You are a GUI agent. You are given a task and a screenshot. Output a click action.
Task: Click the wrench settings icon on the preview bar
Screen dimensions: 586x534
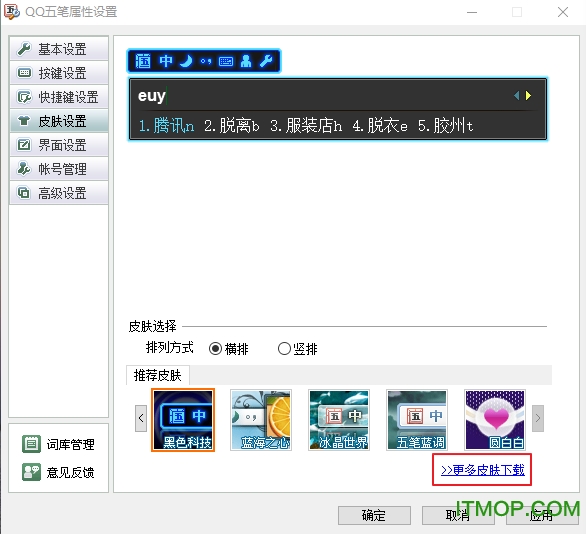(266, 61)
